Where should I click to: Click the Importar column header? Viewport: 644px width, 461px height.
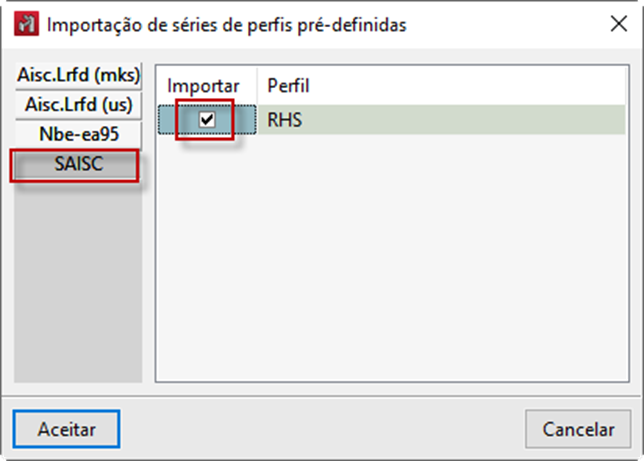207,86
